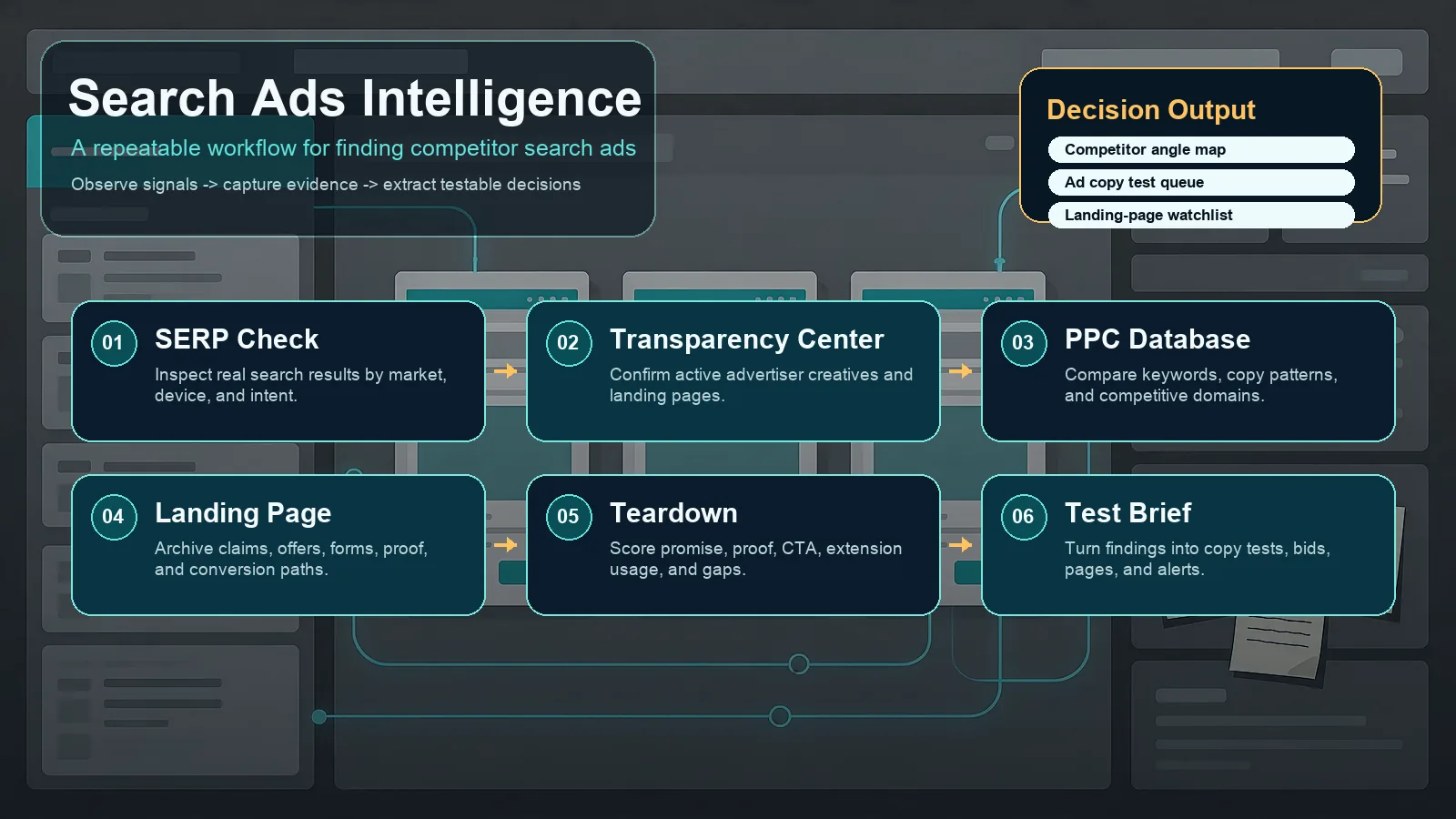Enable the Ad copy test queue item
The image size is (1456, 819).
1202,182
